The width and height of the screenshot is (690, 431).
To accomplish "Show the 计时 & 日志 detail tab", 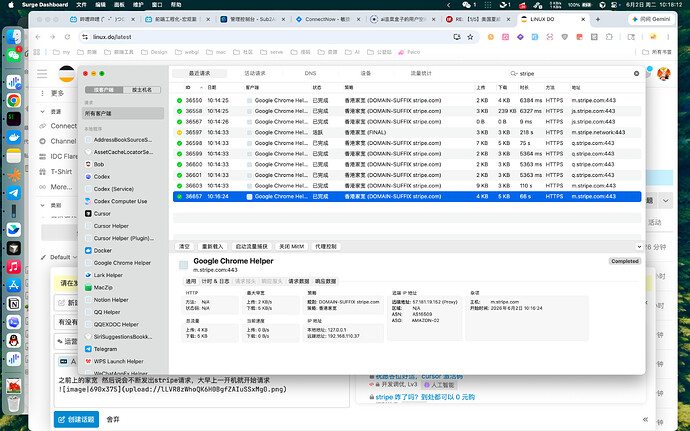I will pos(216,281).
